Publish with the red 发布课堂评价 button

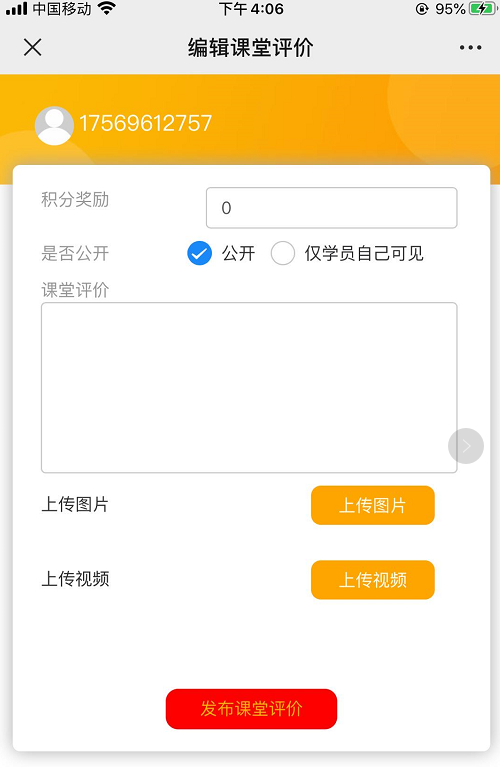tap(251, 709)
